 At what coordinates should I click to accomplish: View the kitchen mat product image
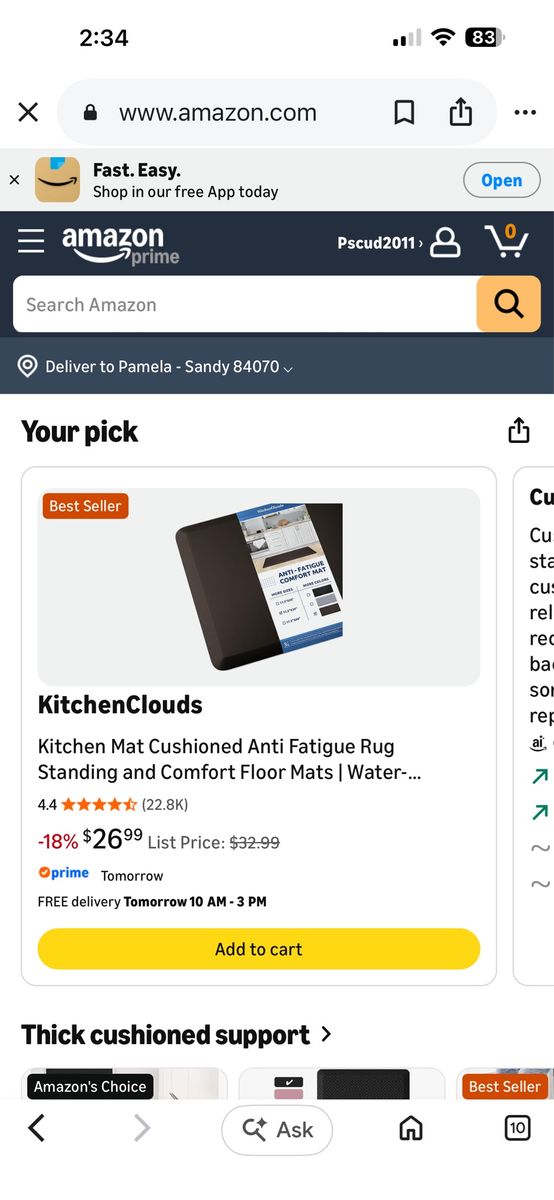[259, 587]
